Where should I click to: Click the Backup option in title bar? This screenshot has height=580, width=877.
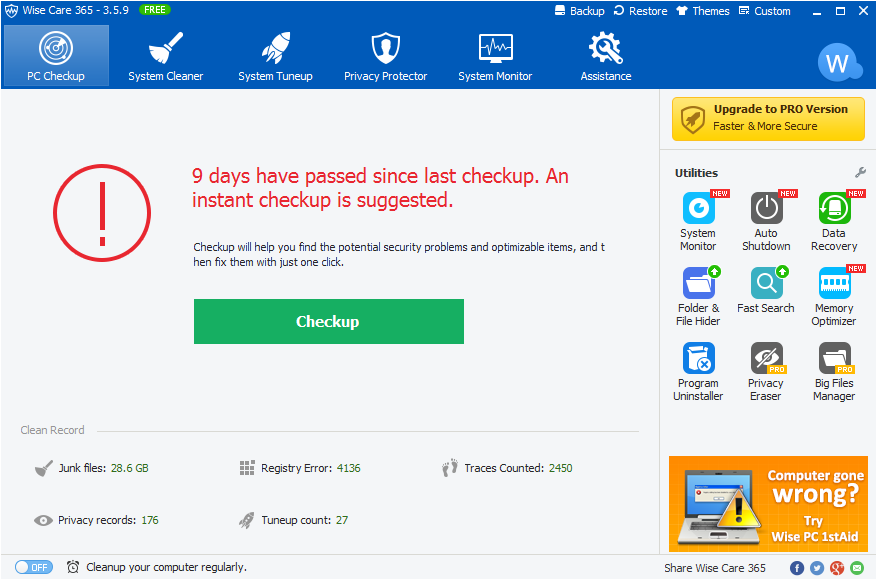click(579, 11)
